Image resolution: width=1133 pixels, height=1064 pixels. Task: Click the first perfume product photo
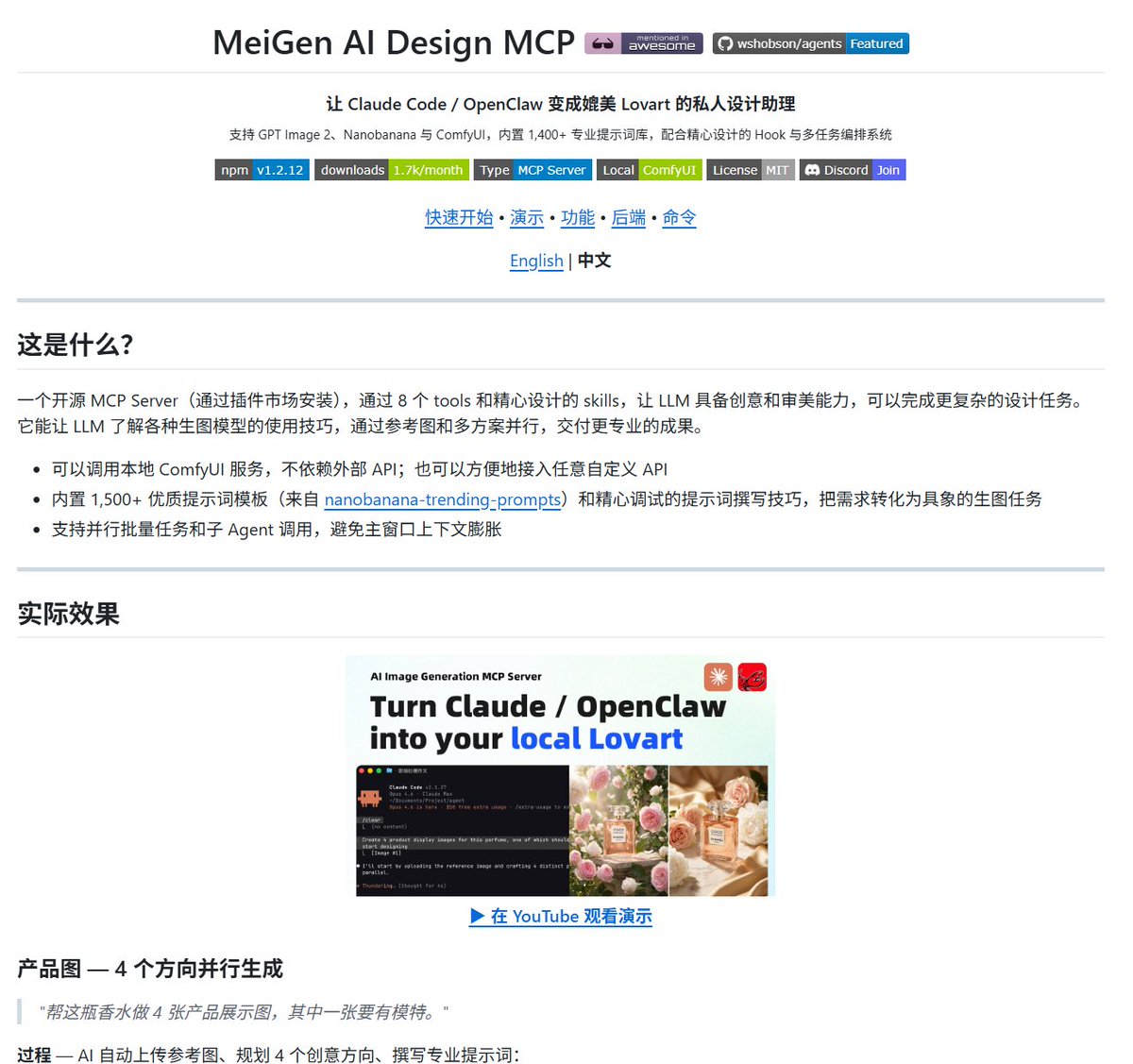click(618, 831)
